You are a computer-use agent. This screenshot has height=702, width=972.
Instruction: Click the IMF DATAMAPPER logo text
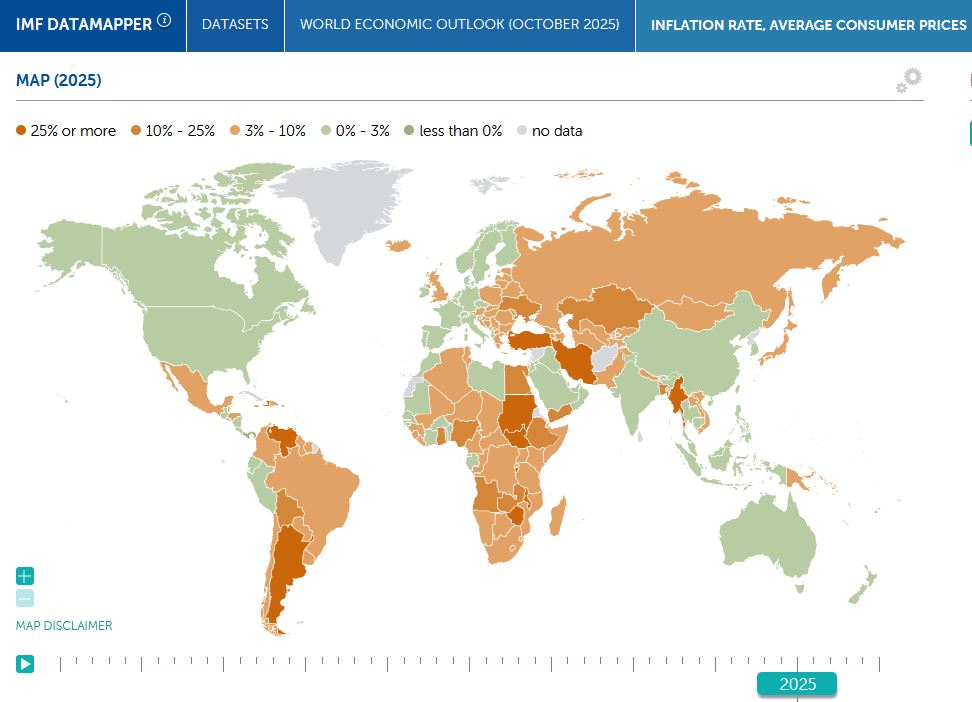pos(84,24)
